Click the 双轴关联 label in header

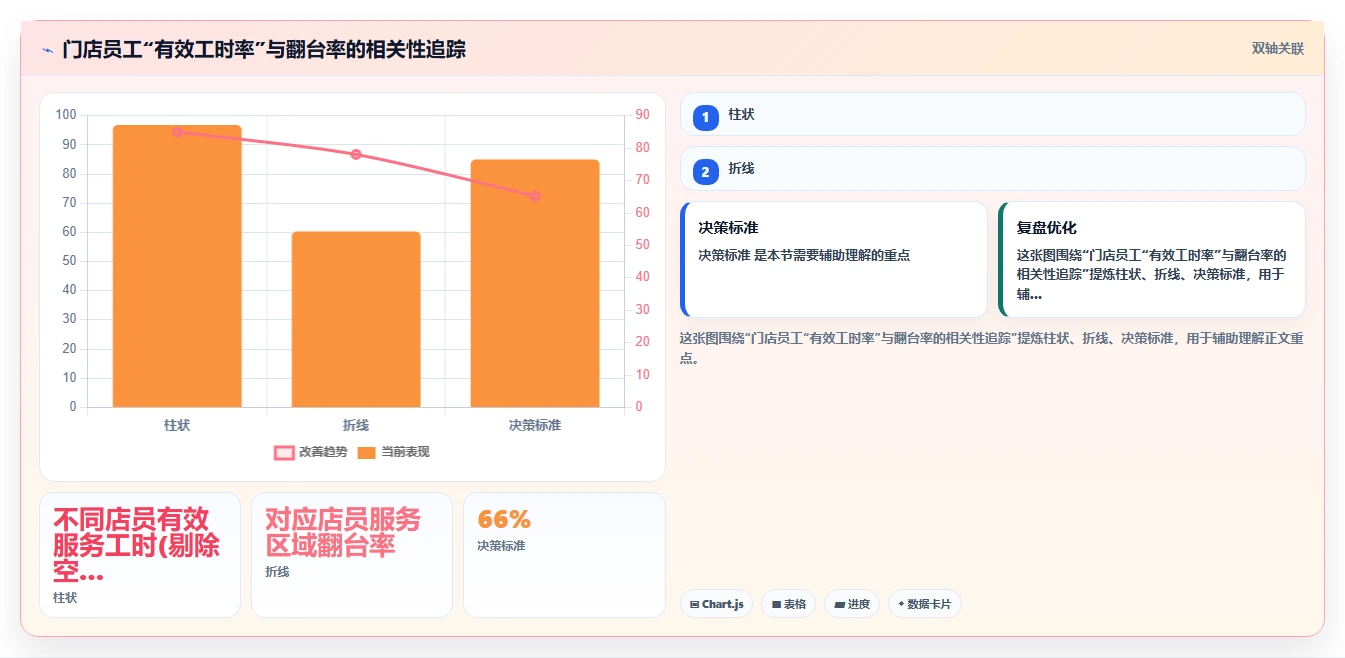(x=1278, y=48)
